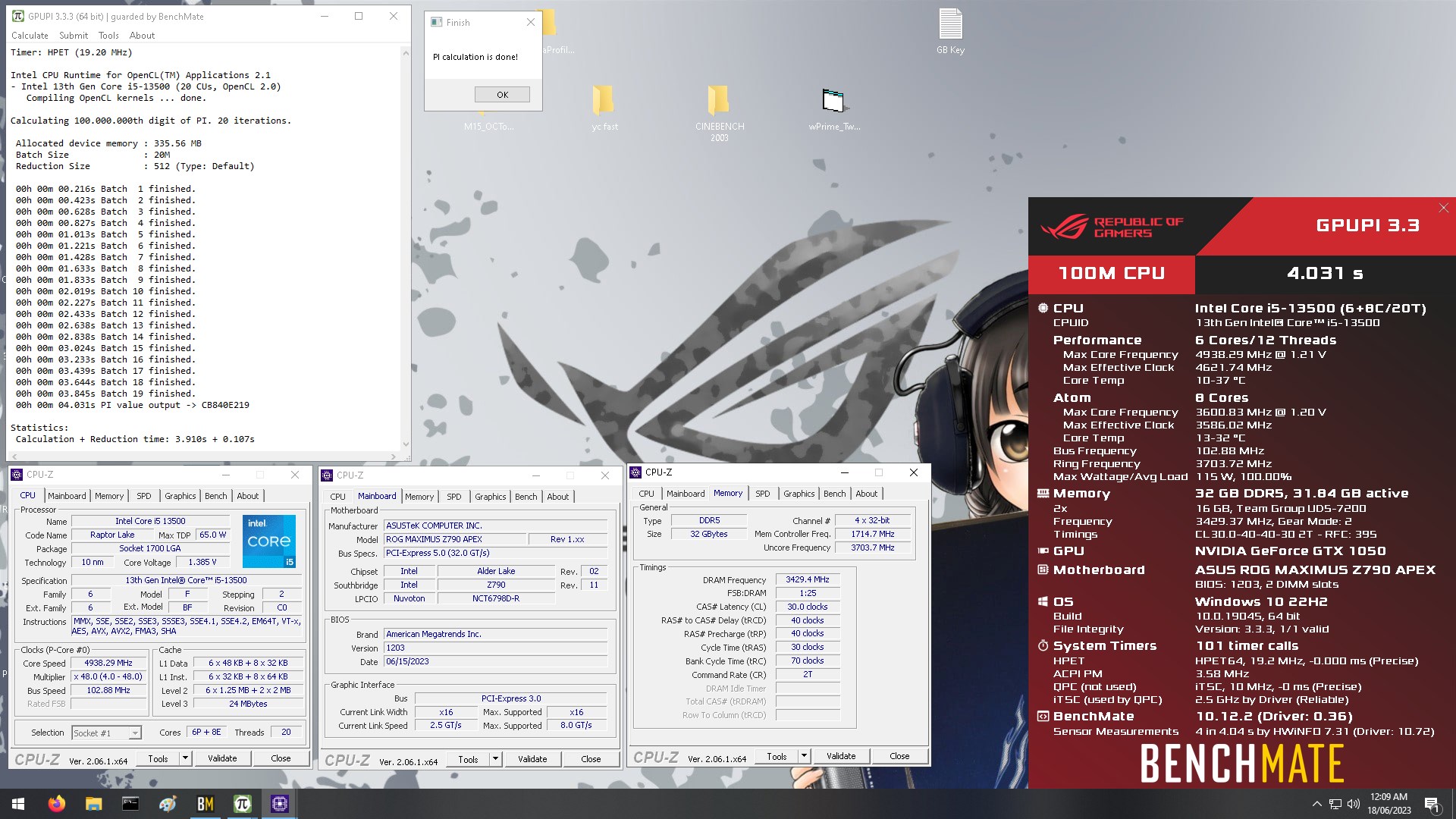Image resolution: width=1456 pixels, height=819 pixels.
Task: Click Tools button in Memory CPU-Z window
Action: tap(777, 756)
